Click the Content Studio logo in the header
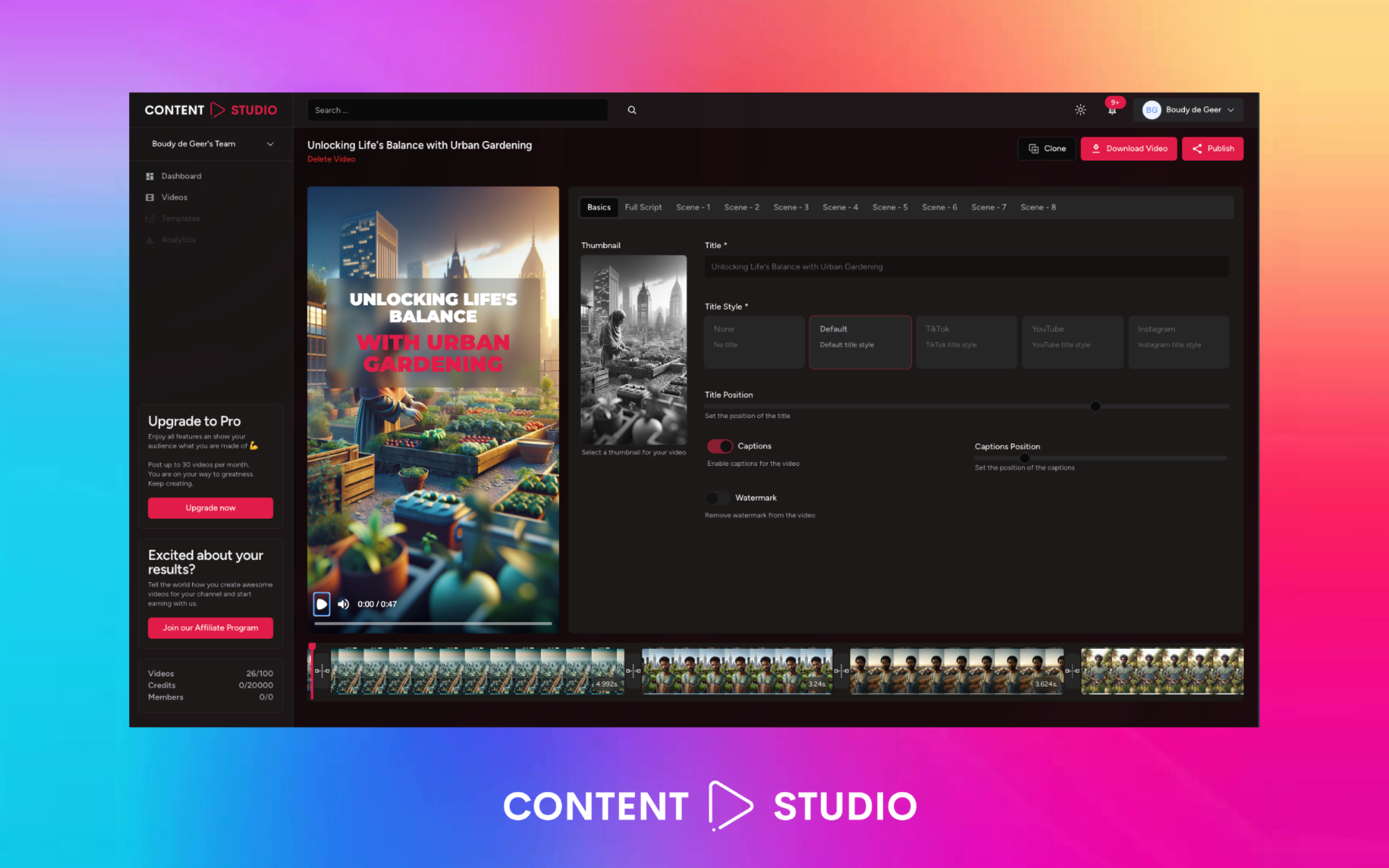Screen dimensions: 1389x868 [x=211, y=110]
